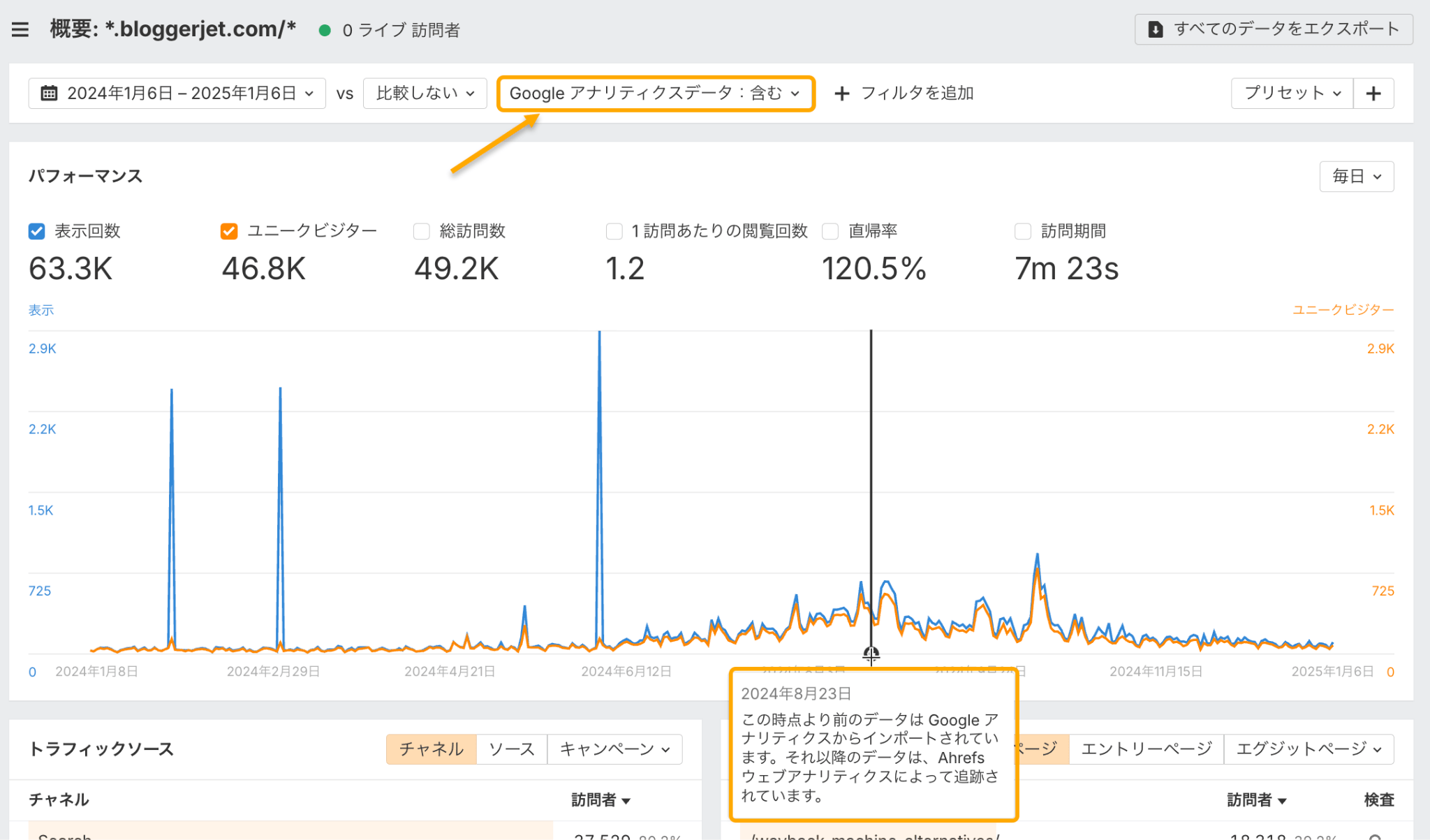Open the 比較しない comparison dropdown

425,94
